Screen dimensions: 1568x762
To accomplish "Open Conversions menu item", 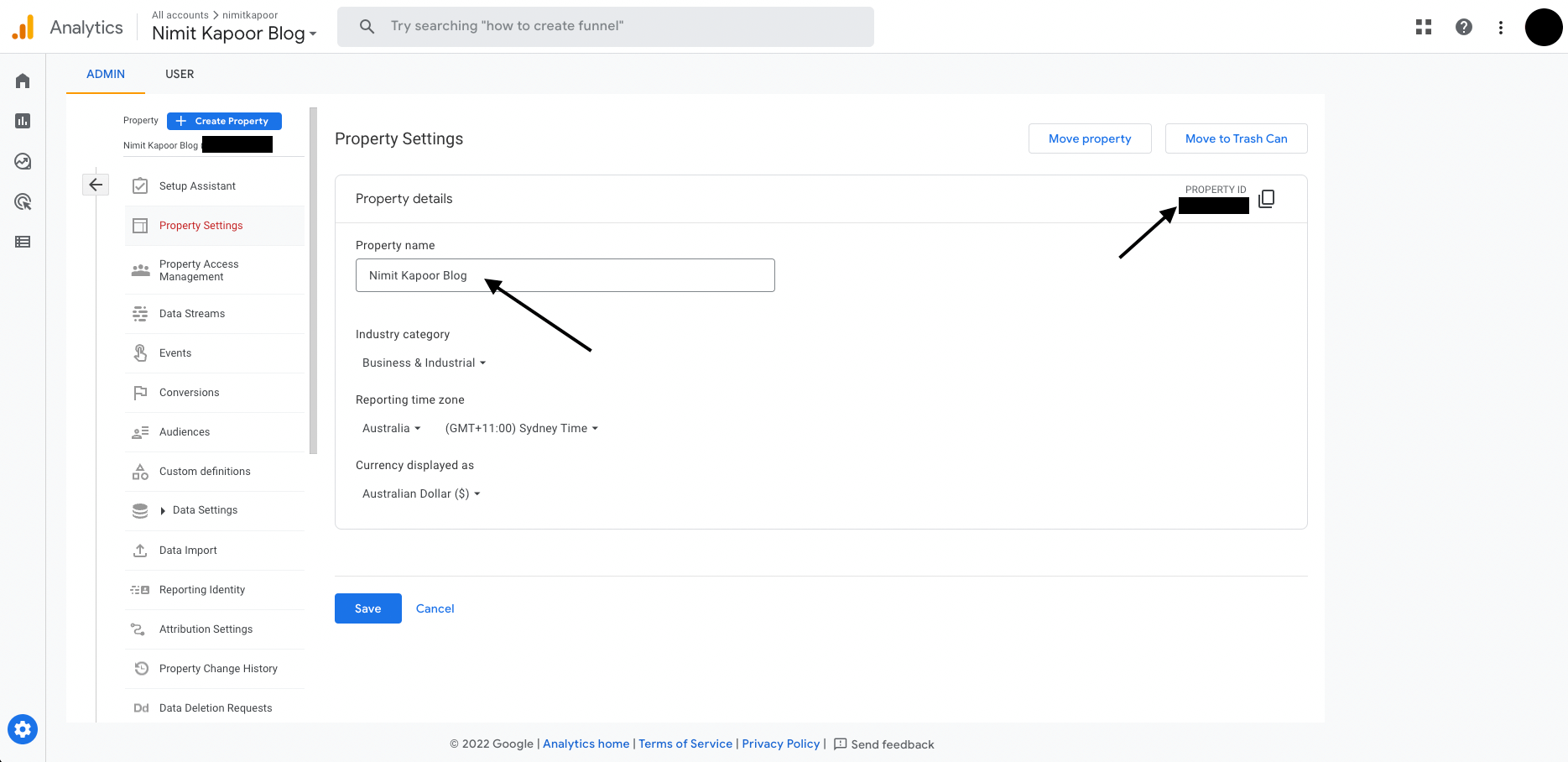I will coord(215,393).
